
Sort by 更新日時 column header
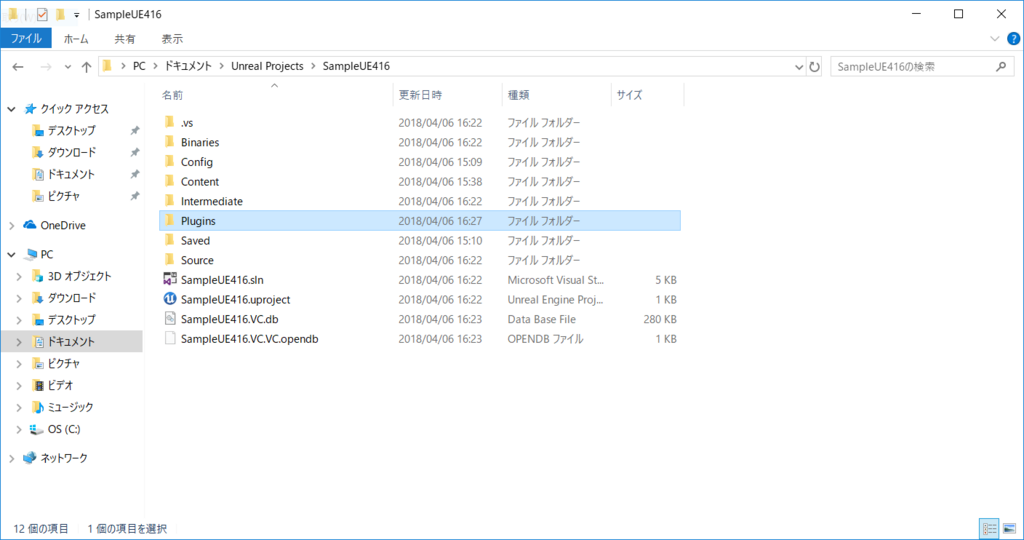click(x=420, y=95)
